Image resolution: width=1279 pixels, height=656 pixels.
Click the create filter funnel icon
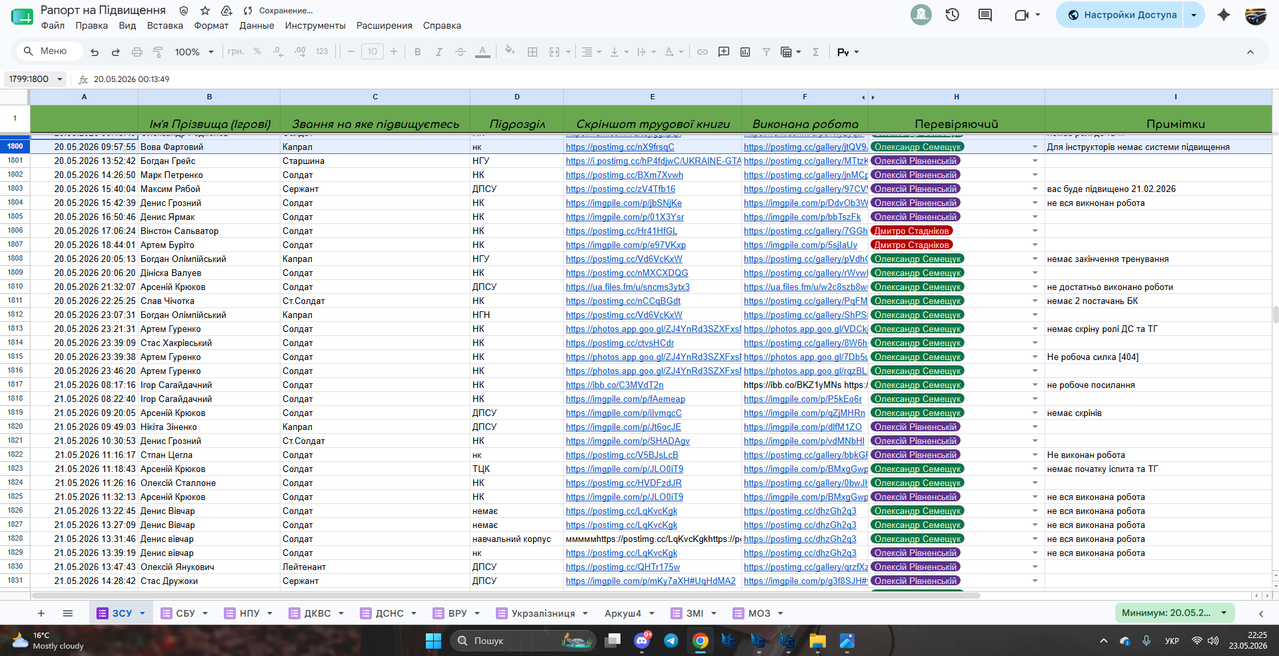coord(766,52)
